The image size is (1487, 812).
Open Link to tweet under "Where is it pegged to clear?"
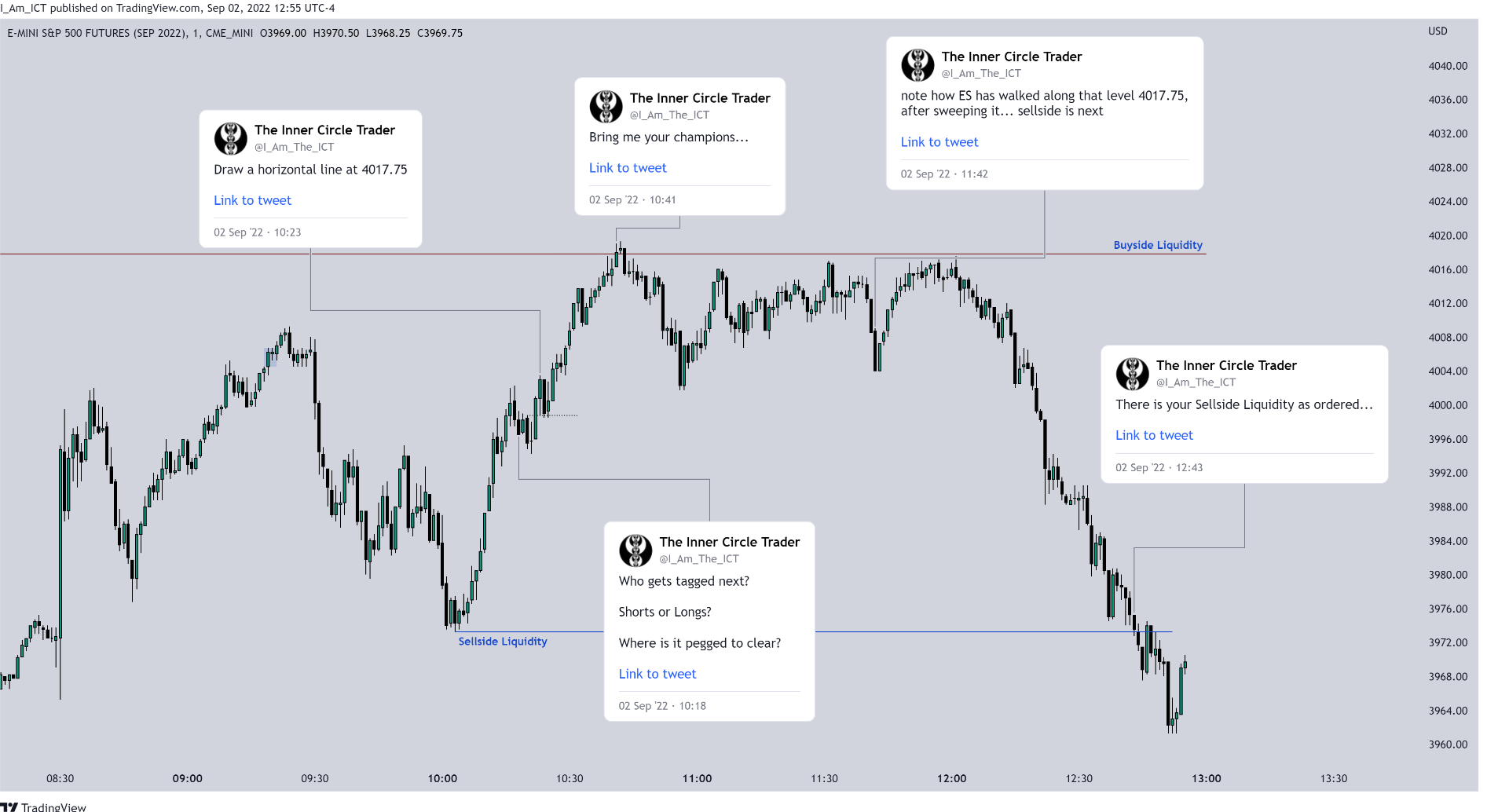(657, 674)
